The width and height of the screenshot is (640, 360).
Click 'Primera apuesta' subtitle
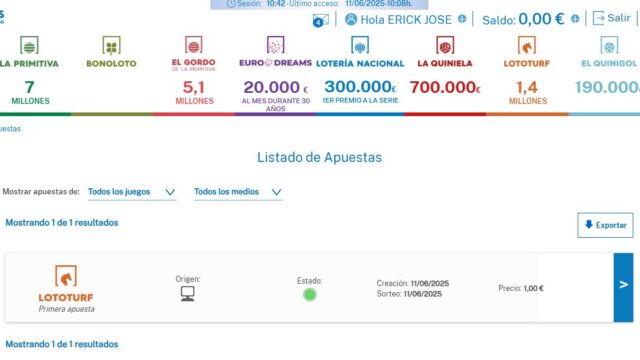tap(67, 309)
